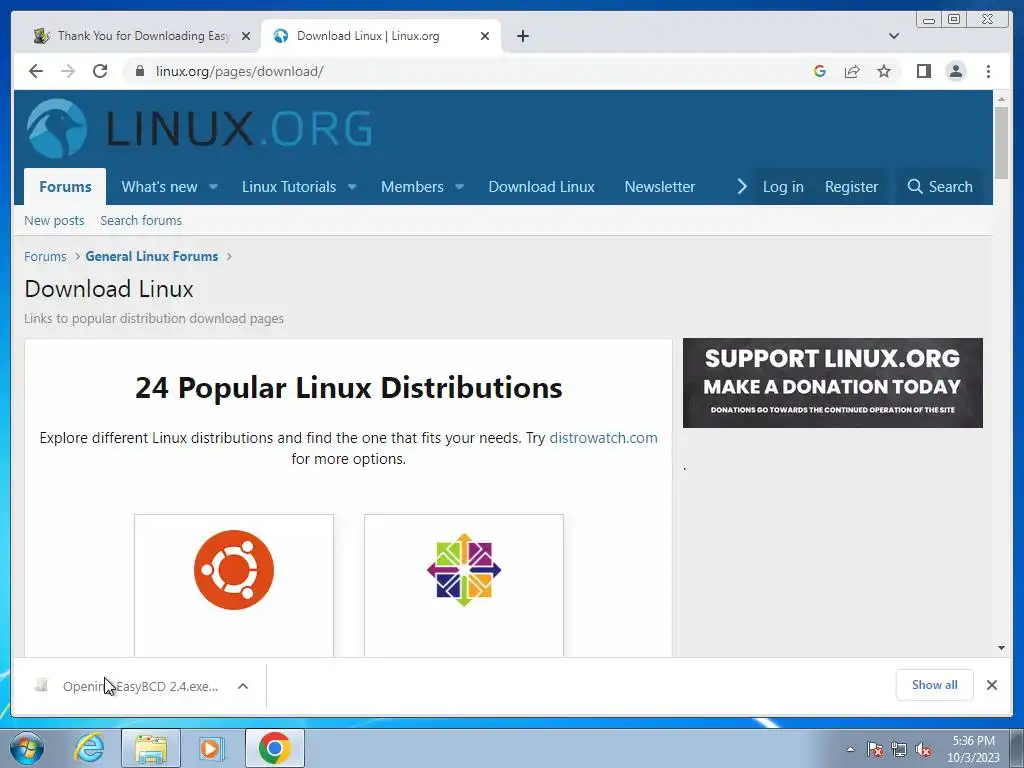The height and width of the screenshot is (768, 1024).
Task: Open the Forums navigation tab
Action: pos(65,187)
